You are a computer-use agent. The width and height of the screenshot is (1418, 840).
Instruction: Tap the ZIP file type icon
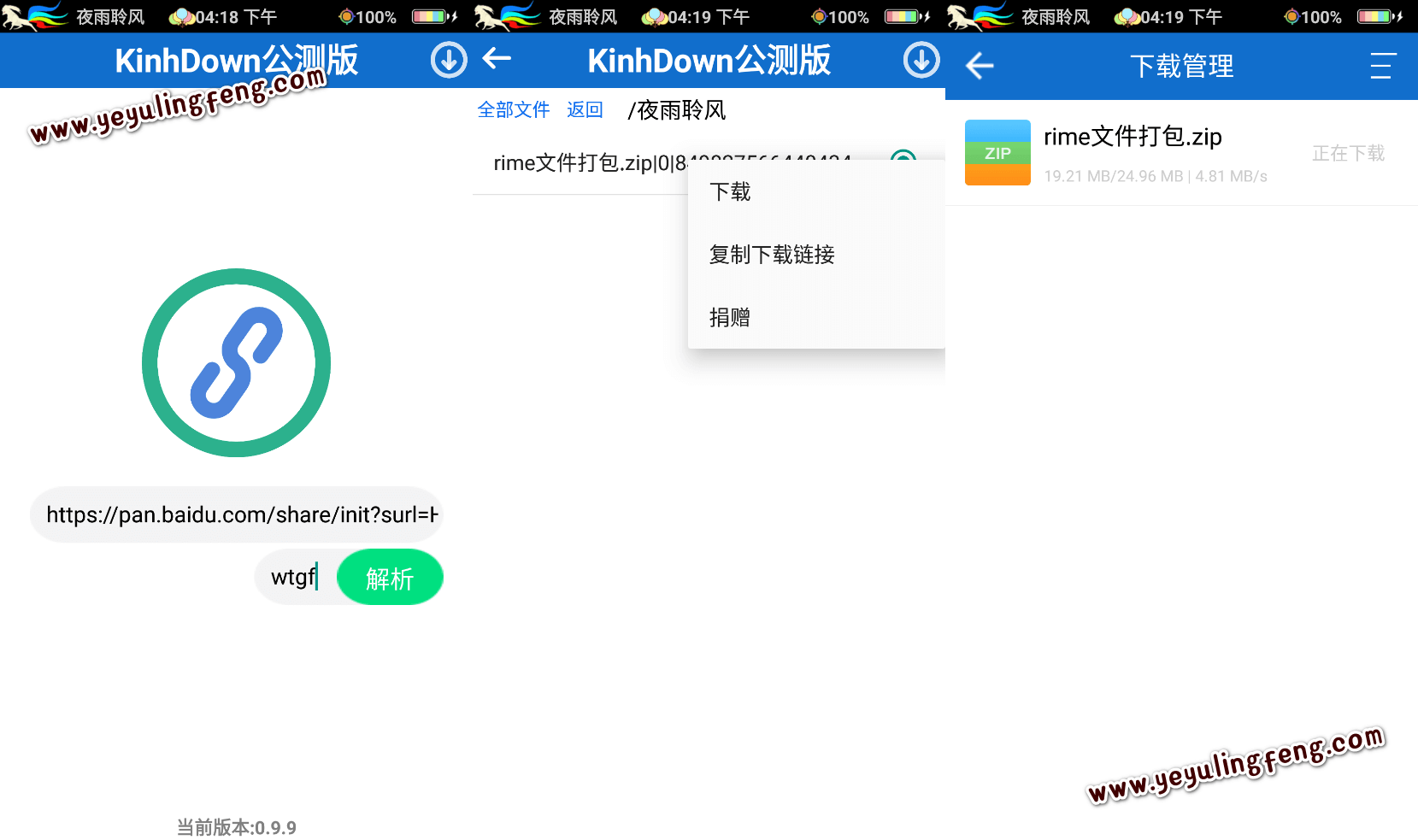coord(997,152)
